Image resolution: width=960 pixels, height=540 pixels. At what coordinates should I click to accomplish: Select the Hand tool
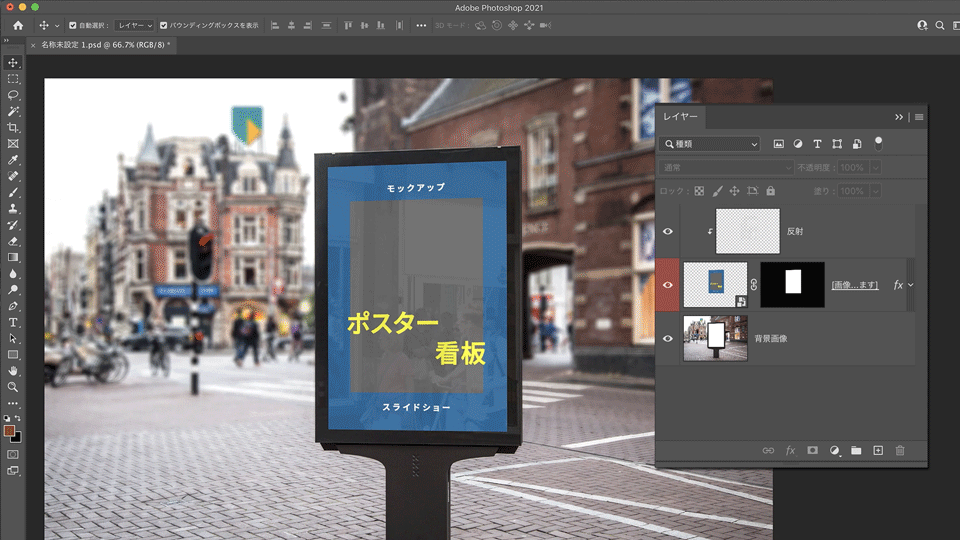(x=14, y=370)
